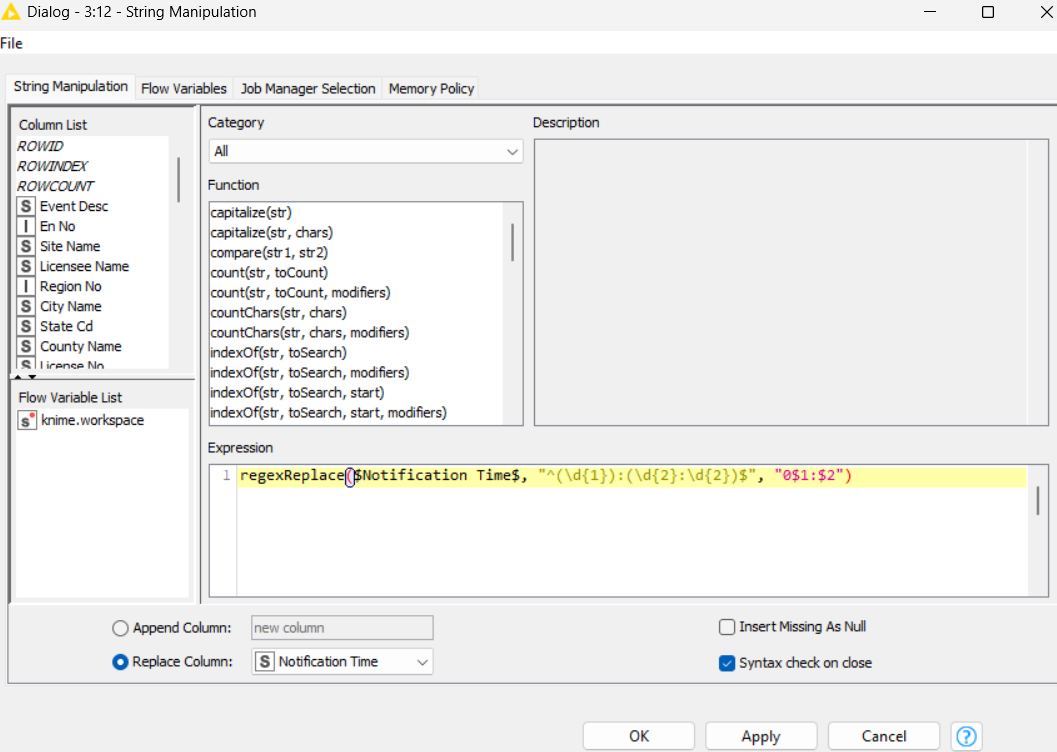Click the string icon for County Name

click(27, 346)
